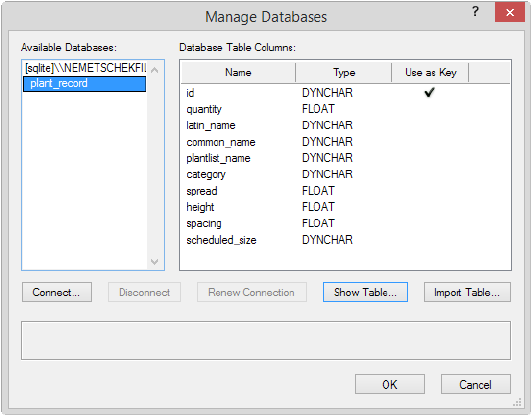Close the Manage Databases dialog
This screenshot has width=532, height=416.
(510, 13)
